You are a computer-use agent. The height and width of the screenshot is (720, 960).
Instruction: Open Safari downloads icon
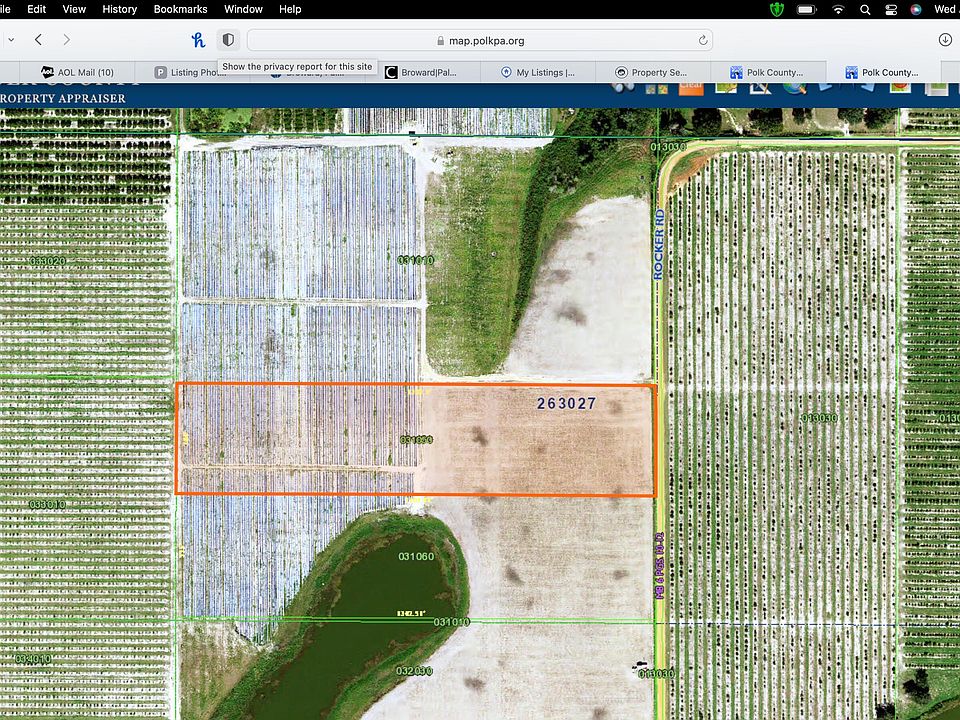click(x=945, y=40)
